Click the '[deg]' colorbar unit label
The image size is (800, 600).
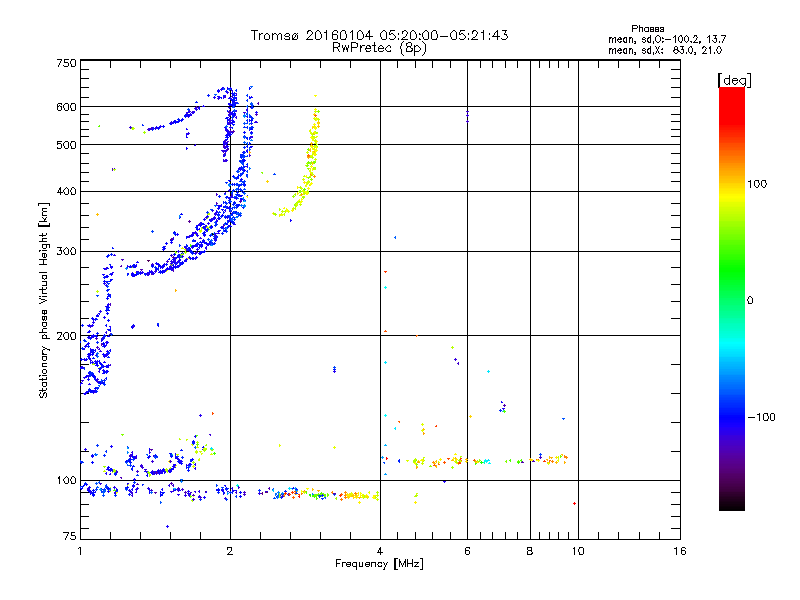(734, 80)
